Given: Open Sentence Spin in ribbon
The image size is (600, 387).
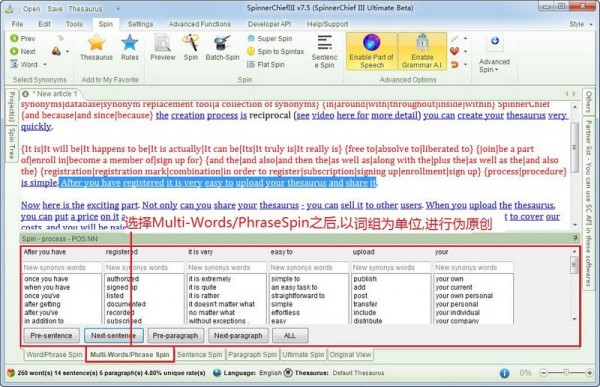Looking at the screenshot, I should point(324,52).
